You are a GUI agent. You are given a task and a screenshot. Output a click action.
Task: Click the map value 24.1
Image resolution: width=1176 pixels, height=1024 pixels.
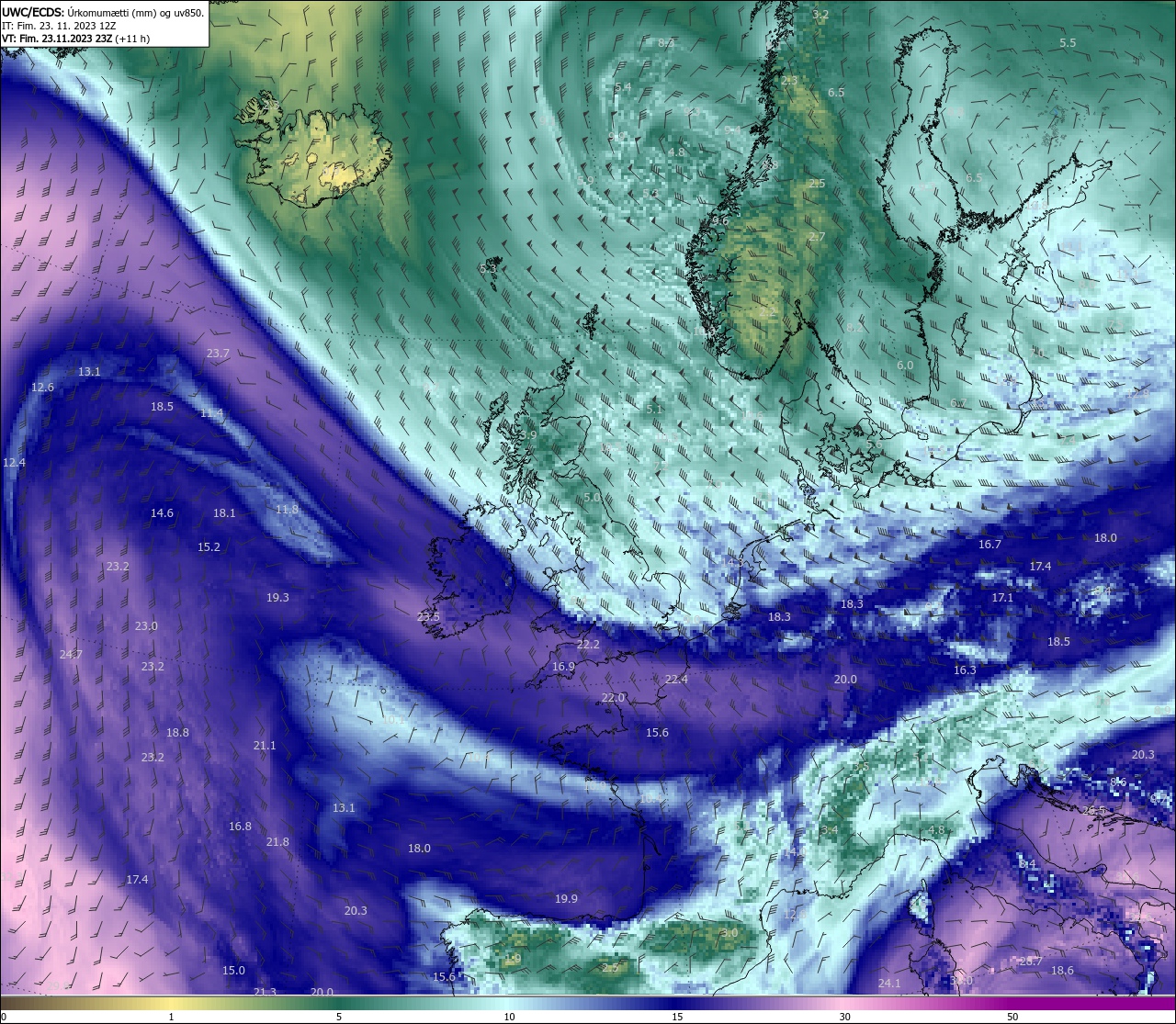point(889,984)
